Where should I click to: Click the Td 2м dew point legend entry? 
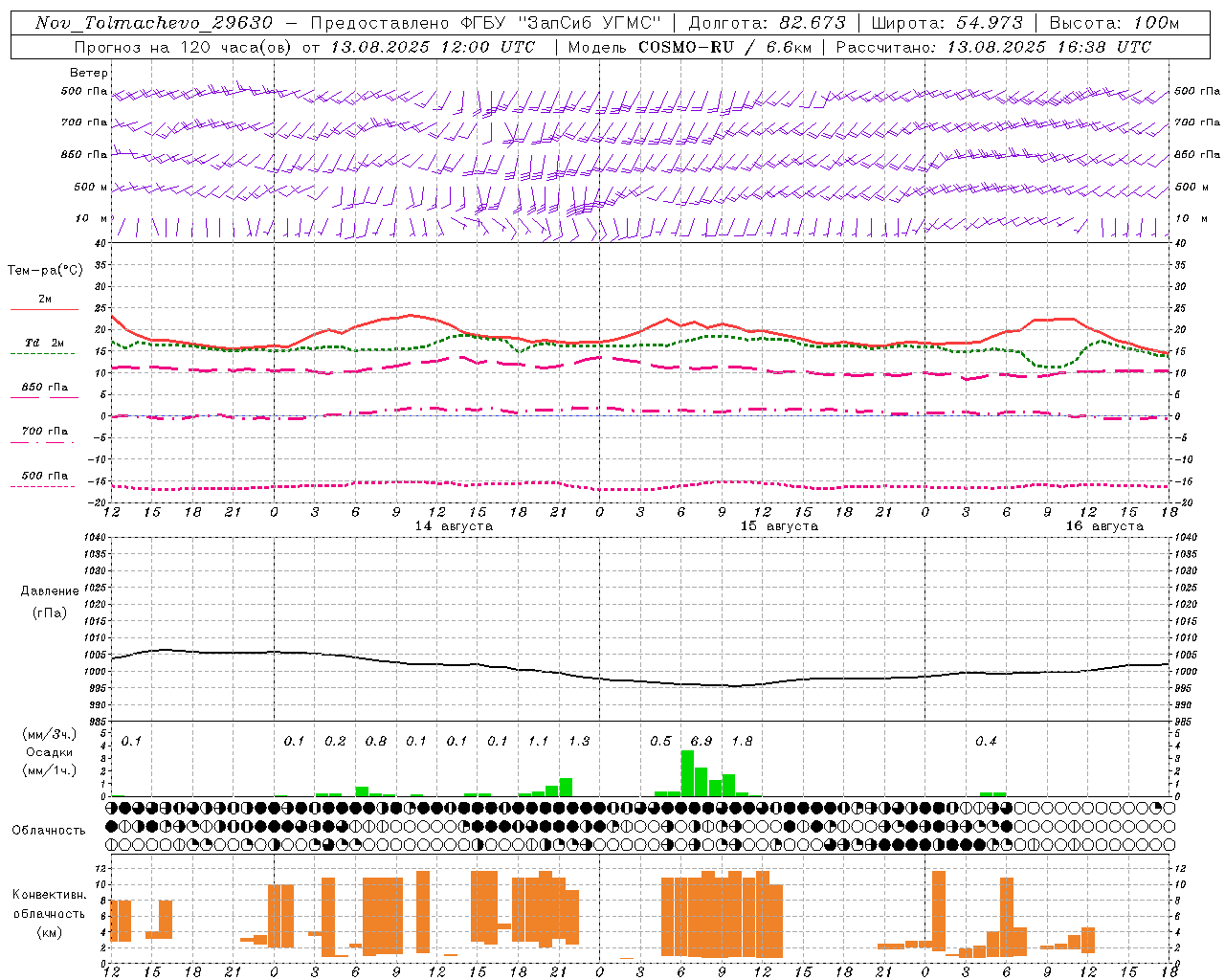(x=45, y=343)
